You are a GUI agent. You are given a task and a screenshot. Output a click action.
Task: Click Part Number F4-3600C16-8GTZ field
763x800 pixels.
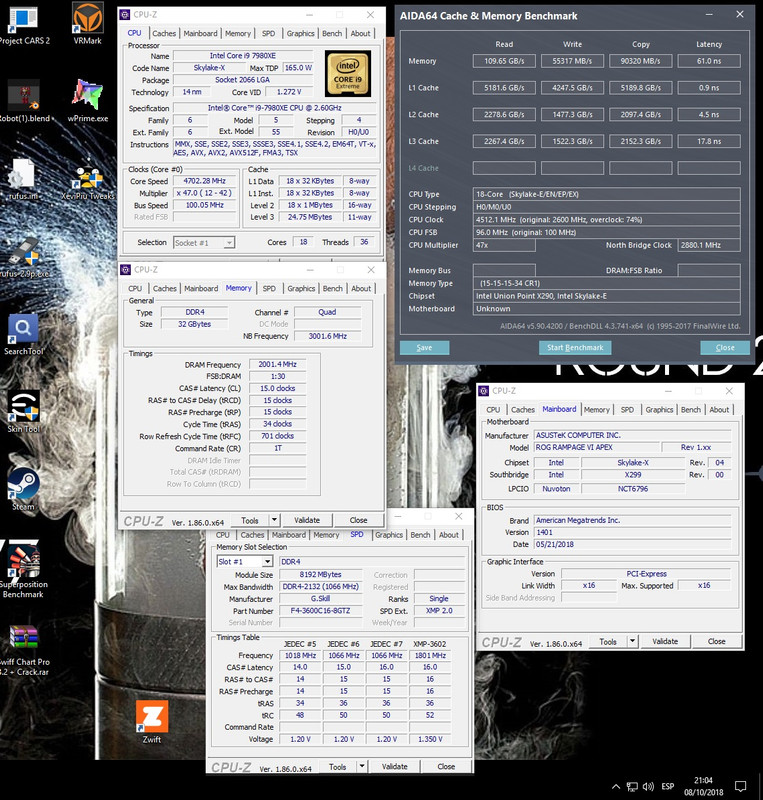320,611
